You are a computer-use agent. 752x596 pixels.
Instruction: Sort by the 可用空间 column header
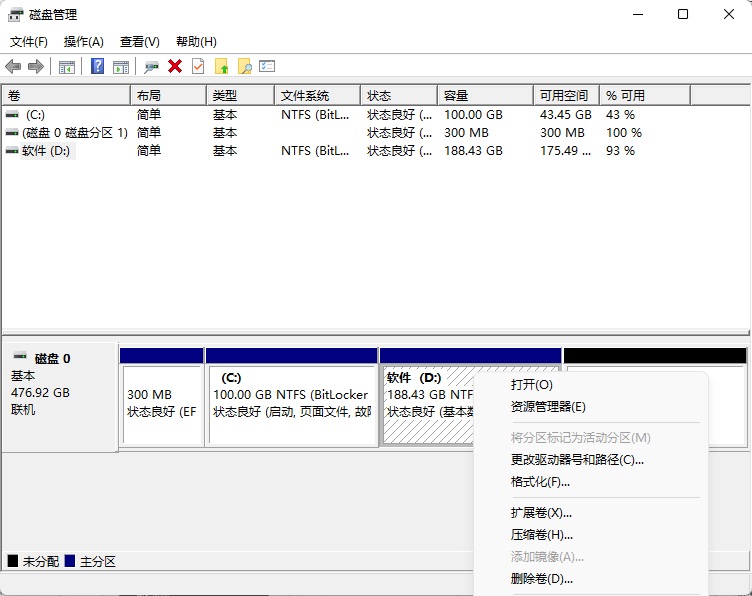click(x=566, y=95)
